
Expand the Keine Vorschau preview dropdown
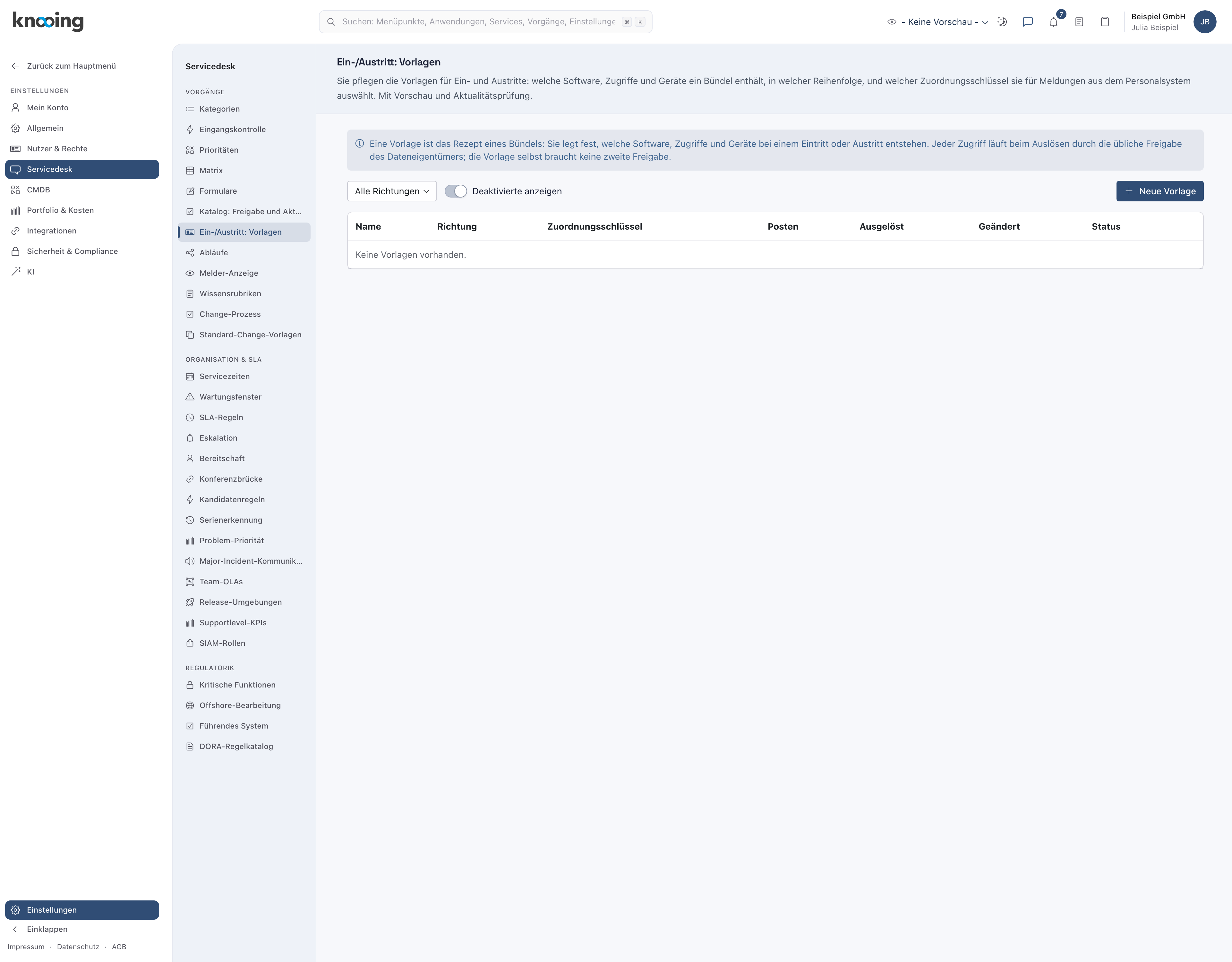coord(937,22)
